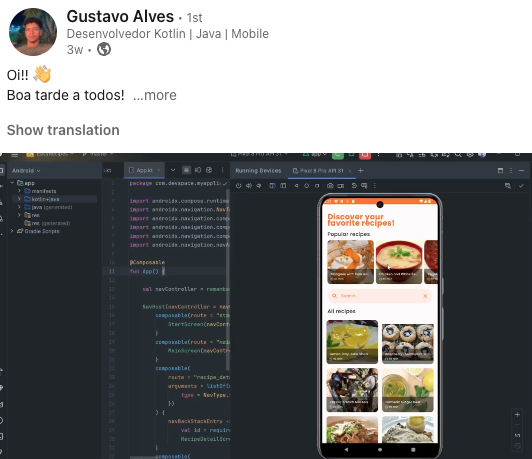This screenshot has height=459, width=532.
Task: Open the soup popular recipe card
Action: pos(399,262)
